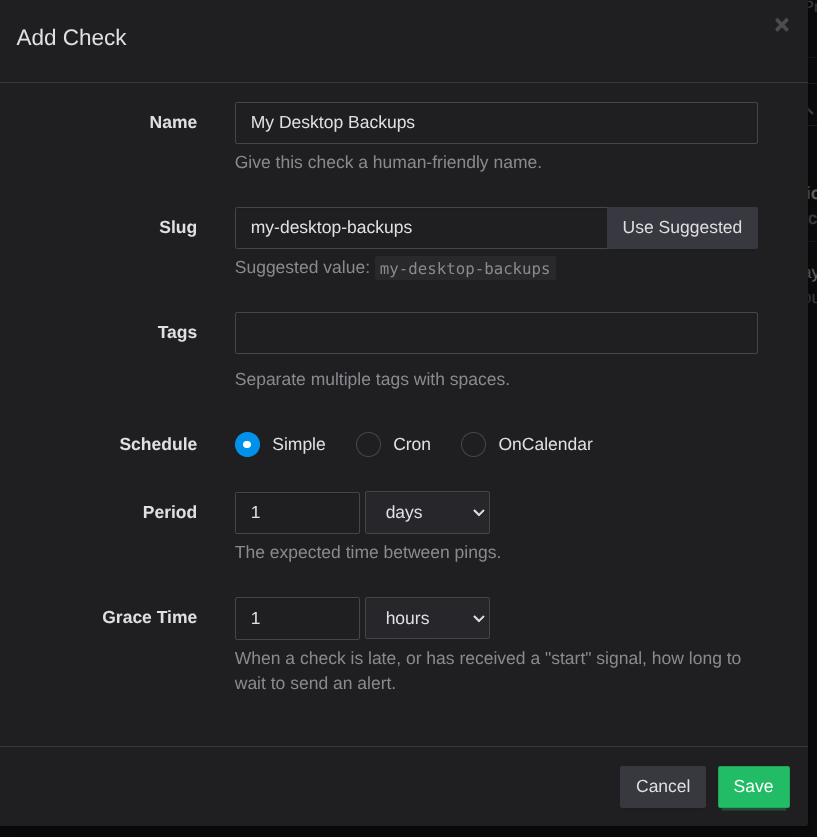Select the OnCalendar schedule option
Image resolution: width=817 pixels, height=837 pixels.
pos(473,444)
